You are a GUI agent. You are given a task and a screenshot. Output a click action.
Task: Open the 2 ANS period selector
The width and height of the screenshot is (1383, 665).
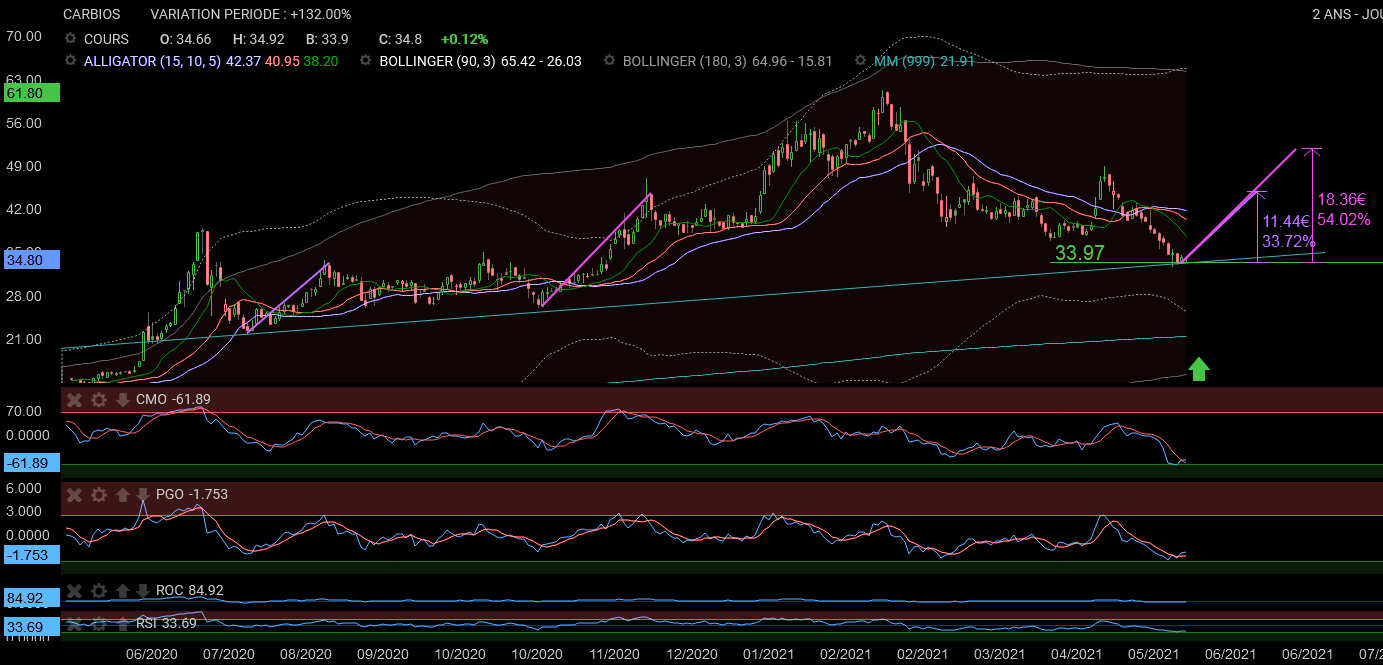pos(1347,14)
